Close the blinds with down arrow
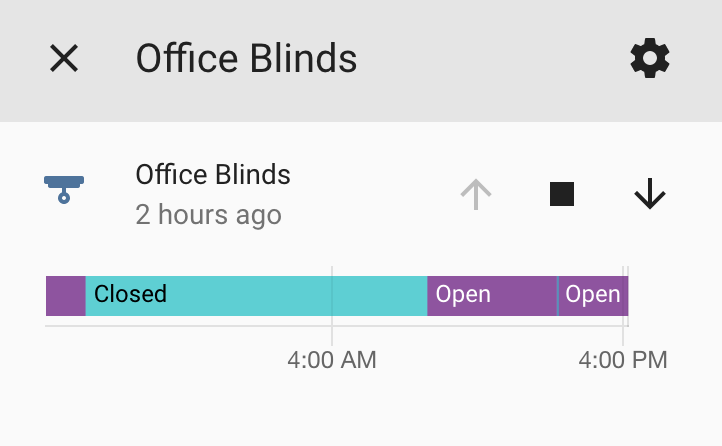Viewport: 722px width, 446px height. coord(650,194)
